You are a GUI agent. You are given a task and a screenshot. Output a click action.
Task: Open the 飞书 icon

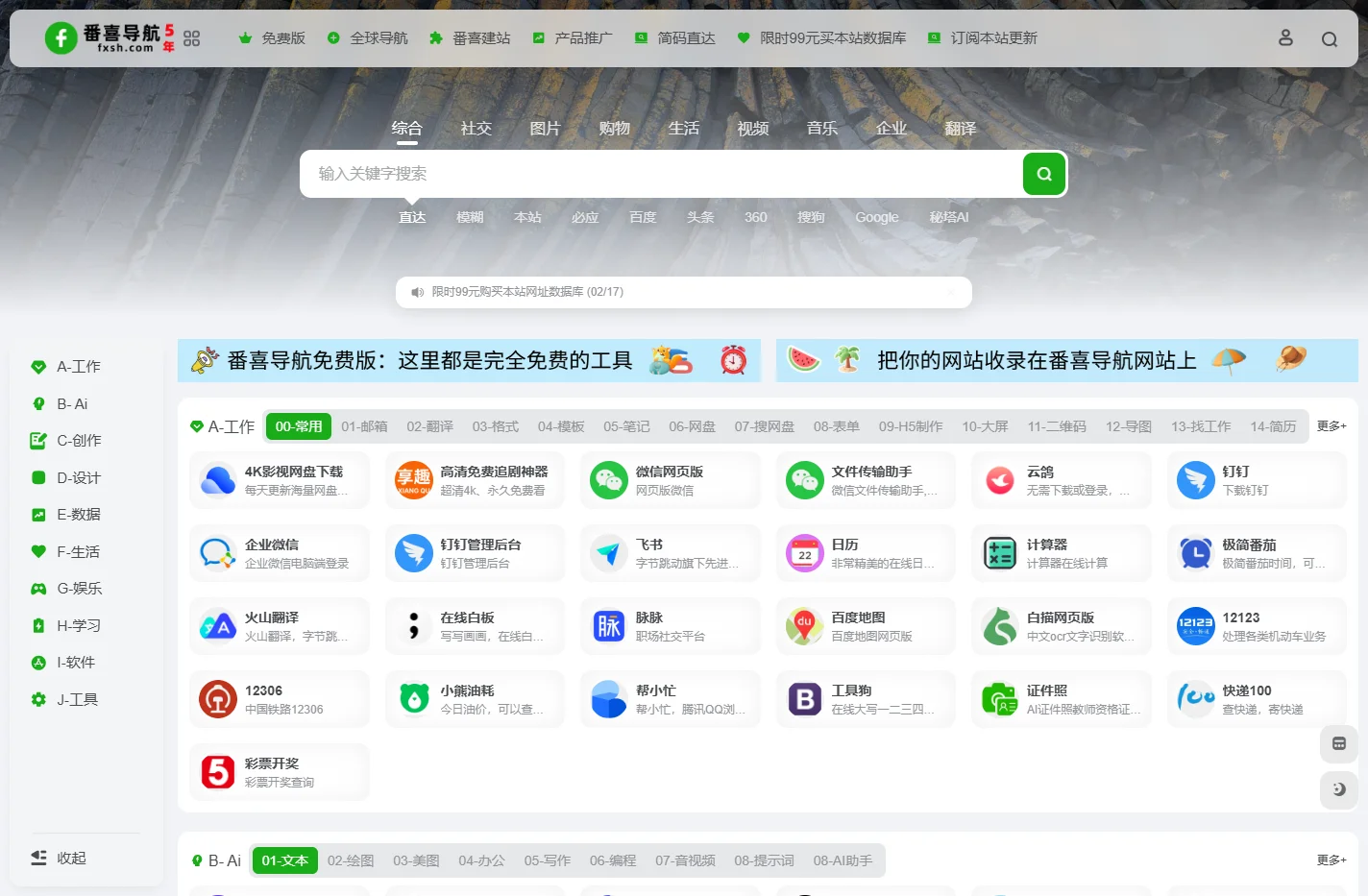click(x=609, y=553)
